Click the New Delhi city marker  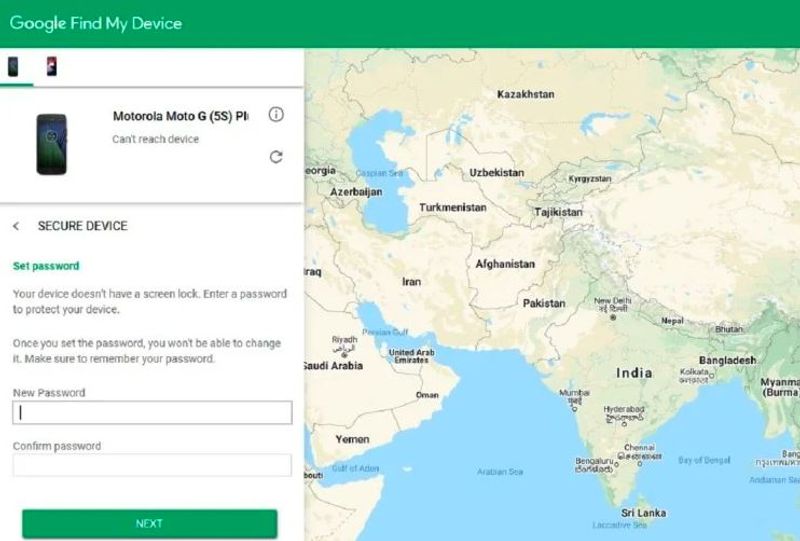tap(613, 317)
